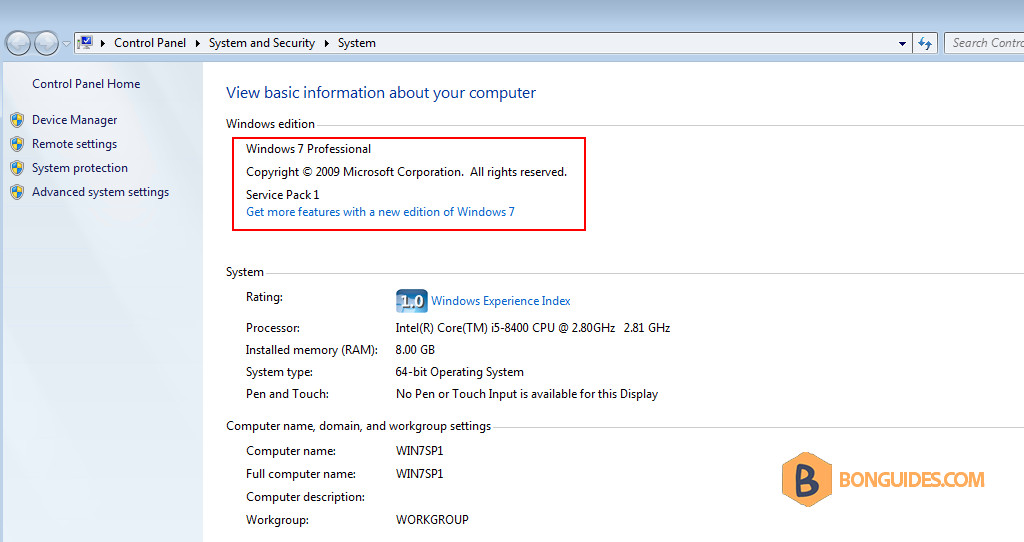
Task: Click the Installed memory (RAM) label
Action: [312, 350]
